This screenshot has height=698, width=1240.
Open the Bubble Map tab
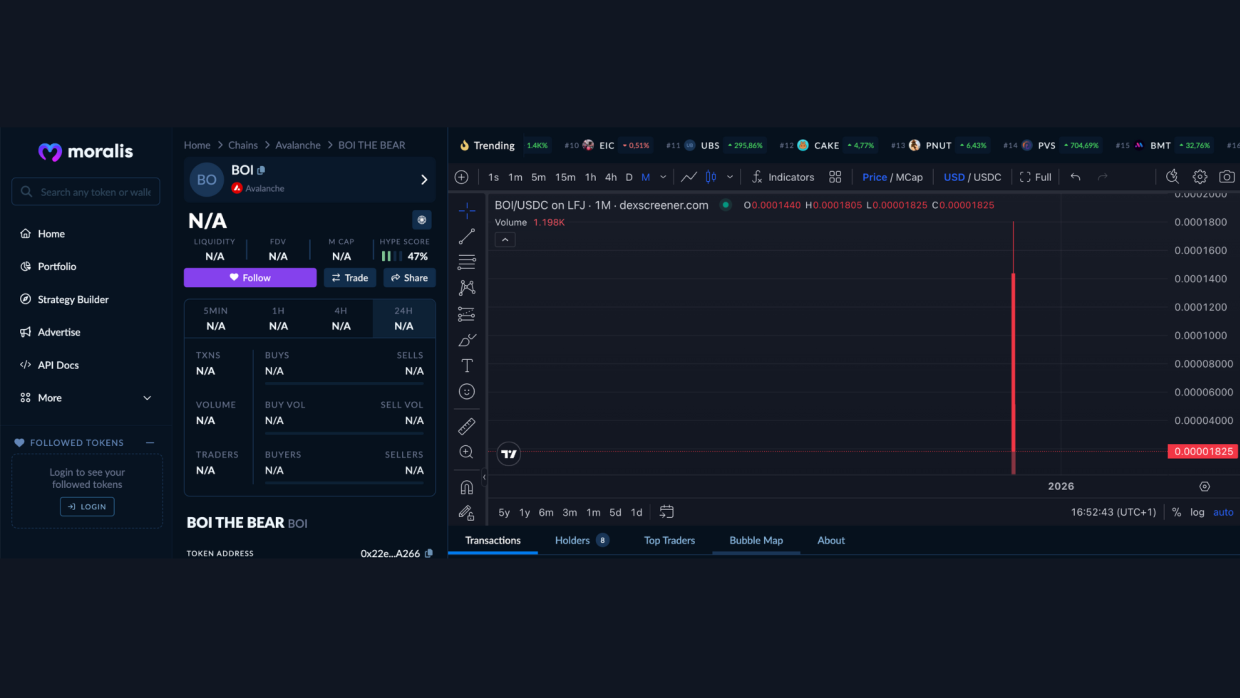[756, 540]
